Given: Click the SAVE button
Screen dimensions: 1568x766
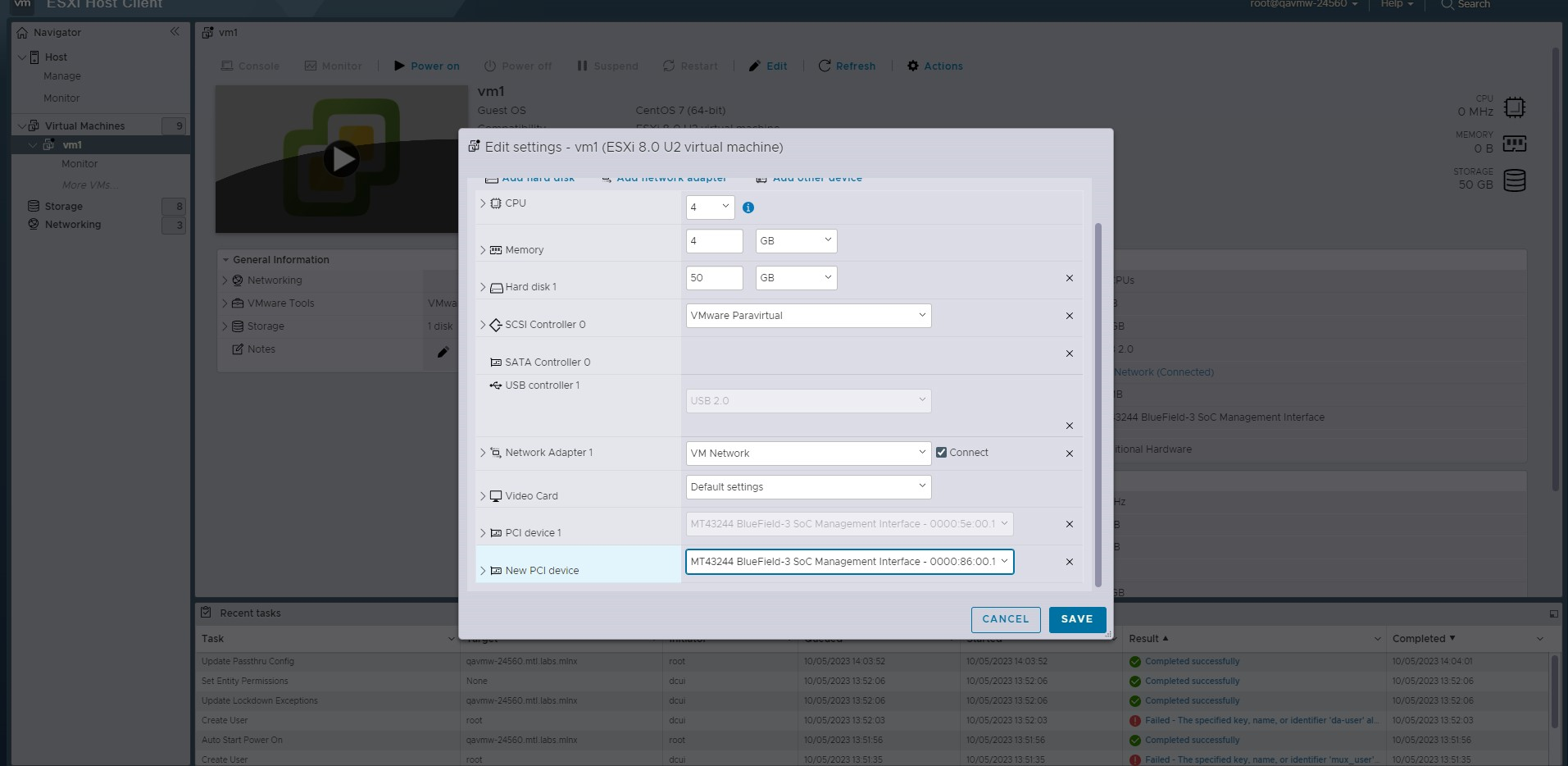Looking at the screenshot, I should [1077, 619].
